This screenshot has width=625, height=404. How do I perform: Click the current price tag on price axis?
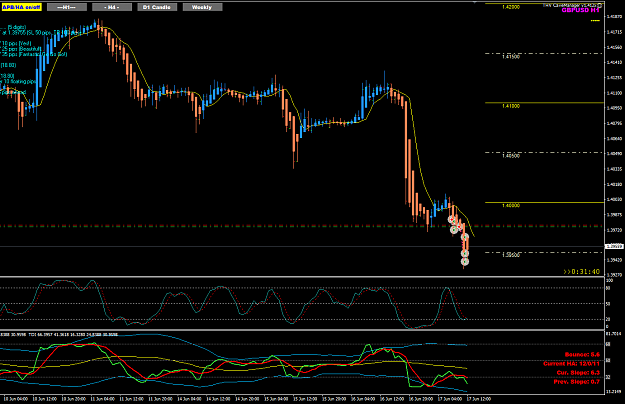(614, 246)
